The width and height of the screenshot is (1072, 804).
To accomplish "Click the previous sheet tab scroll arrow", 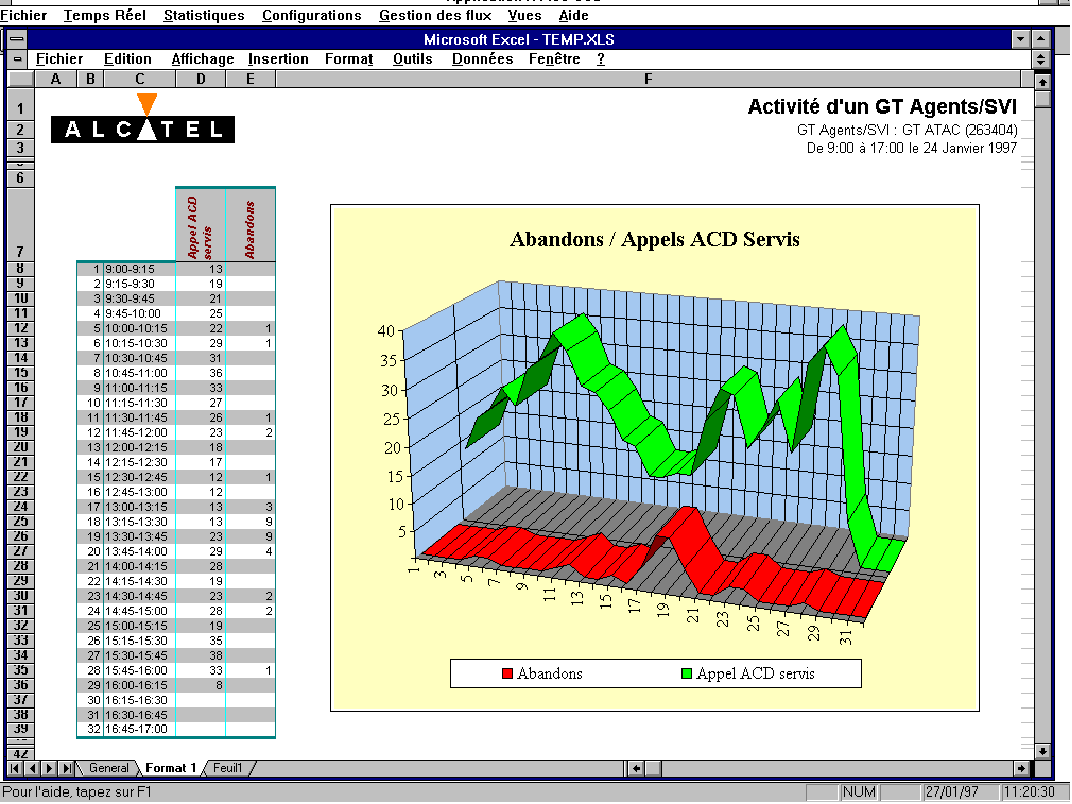I will (34, 768).
